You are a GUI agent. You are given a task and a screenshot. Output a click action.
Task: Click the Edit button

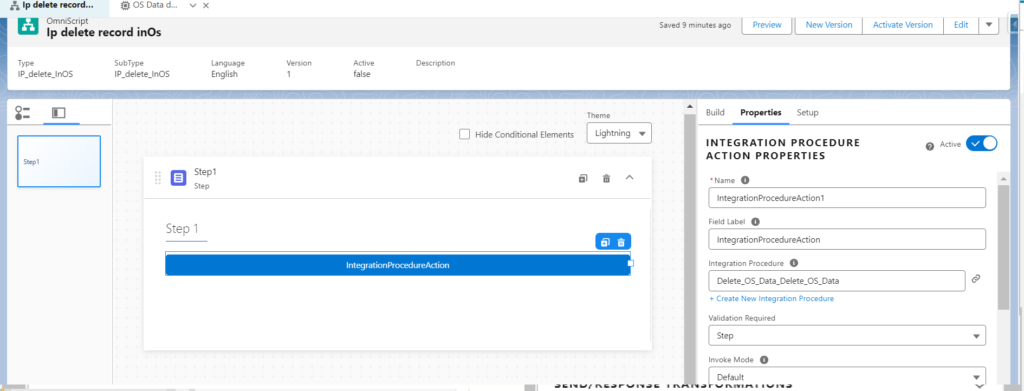coord(961,25)
